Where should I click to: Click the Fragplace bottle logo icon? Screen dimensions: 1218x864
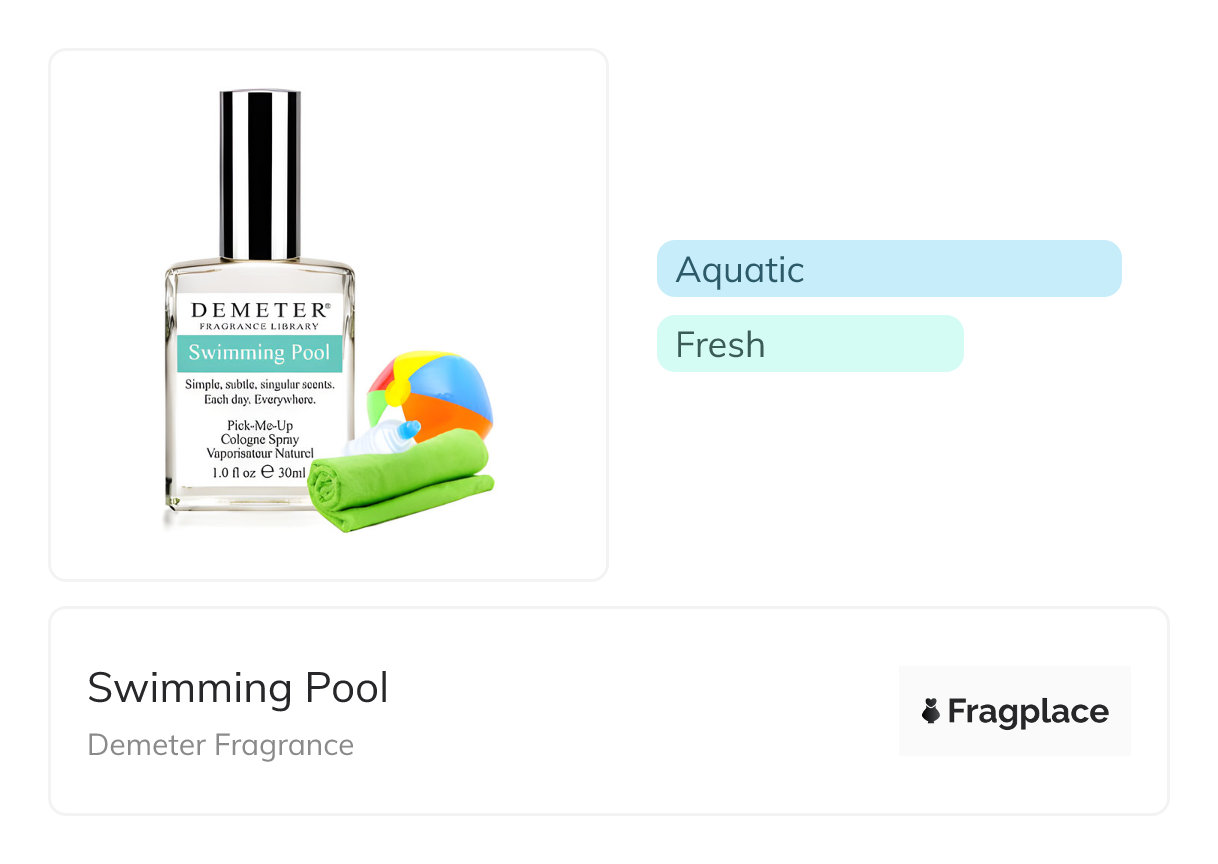931,711
